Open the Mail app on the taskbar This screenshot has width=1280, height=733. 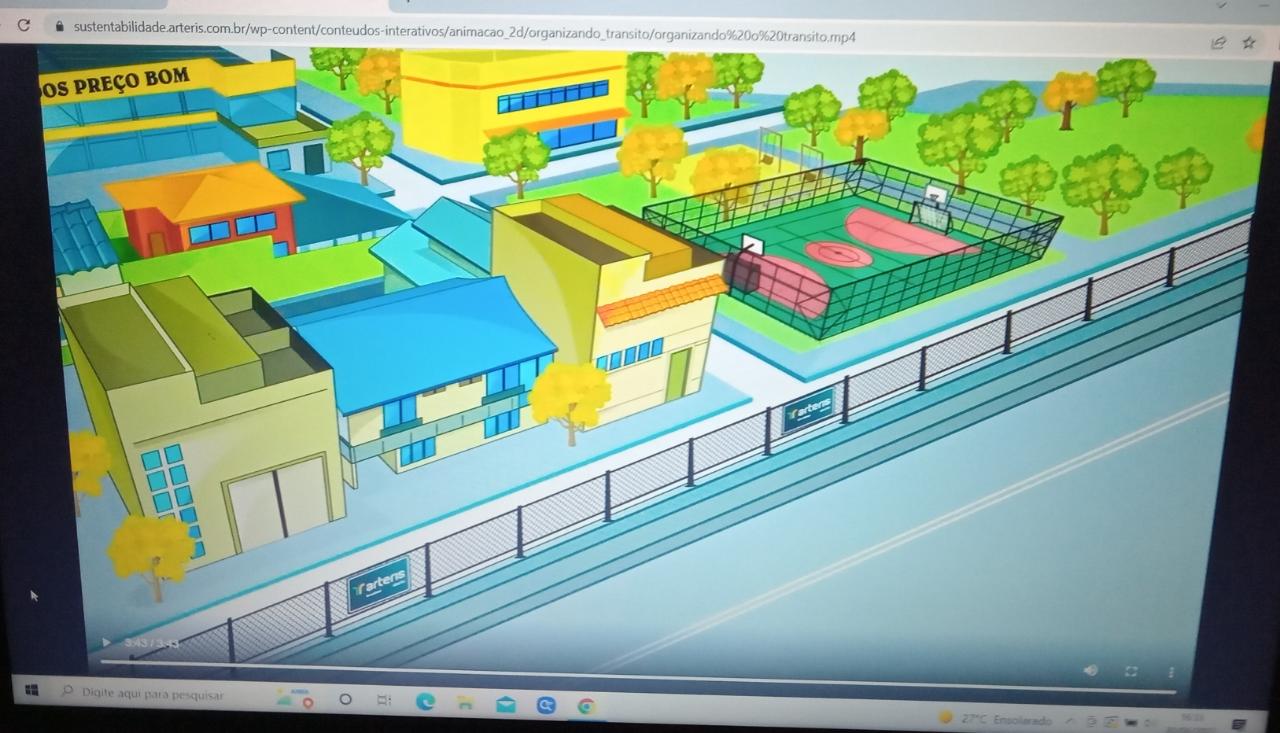507,705
